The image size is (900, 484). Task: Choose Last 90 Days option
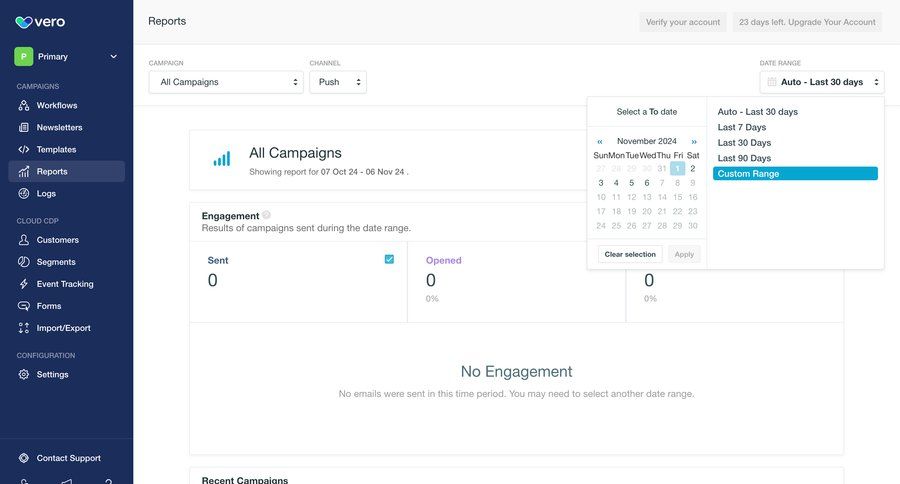744,158
